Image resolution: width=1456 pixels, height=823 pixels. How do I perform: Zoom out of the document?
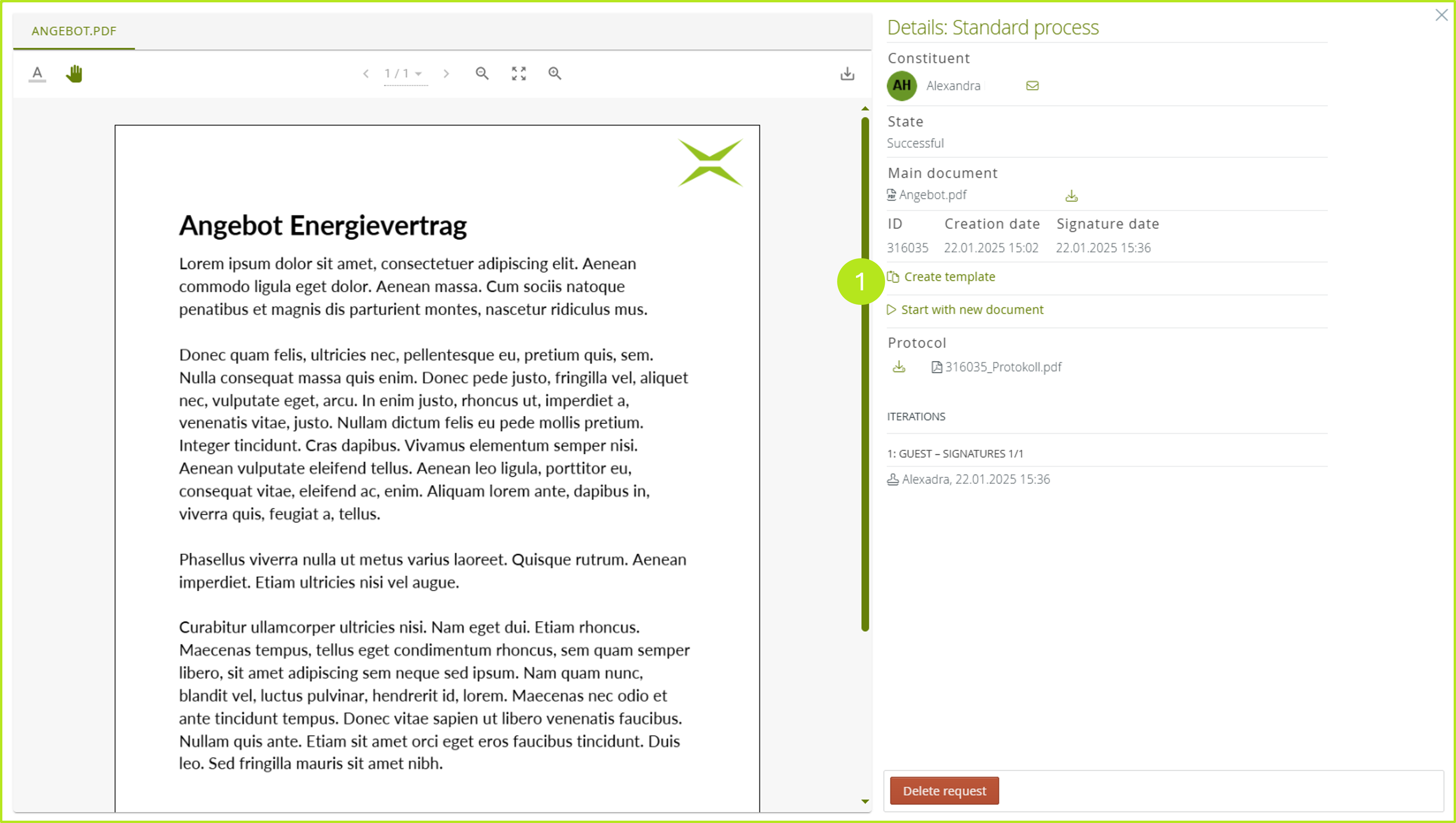click(x=482, y=73)
